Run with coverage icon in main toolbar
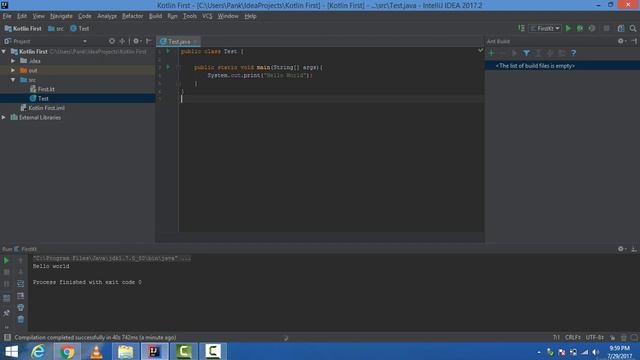The height and width of the screenshot is (360, 640). tap(592, 28)
